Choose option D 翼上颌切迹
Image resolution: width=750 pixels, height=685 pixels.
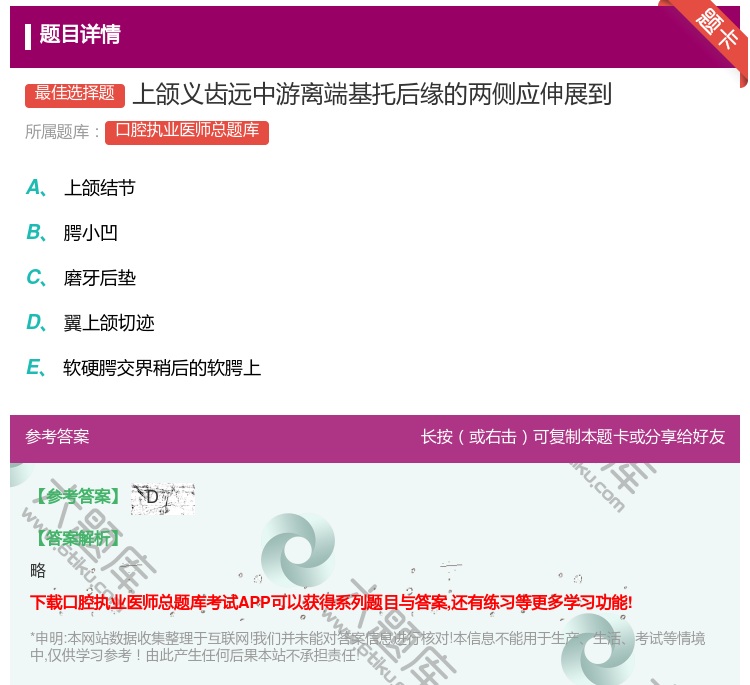pos(109,323)
